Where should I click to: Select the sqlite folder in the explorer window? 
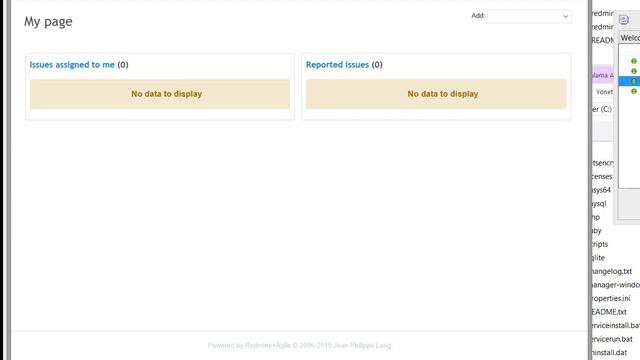click(x=598, y=258)
